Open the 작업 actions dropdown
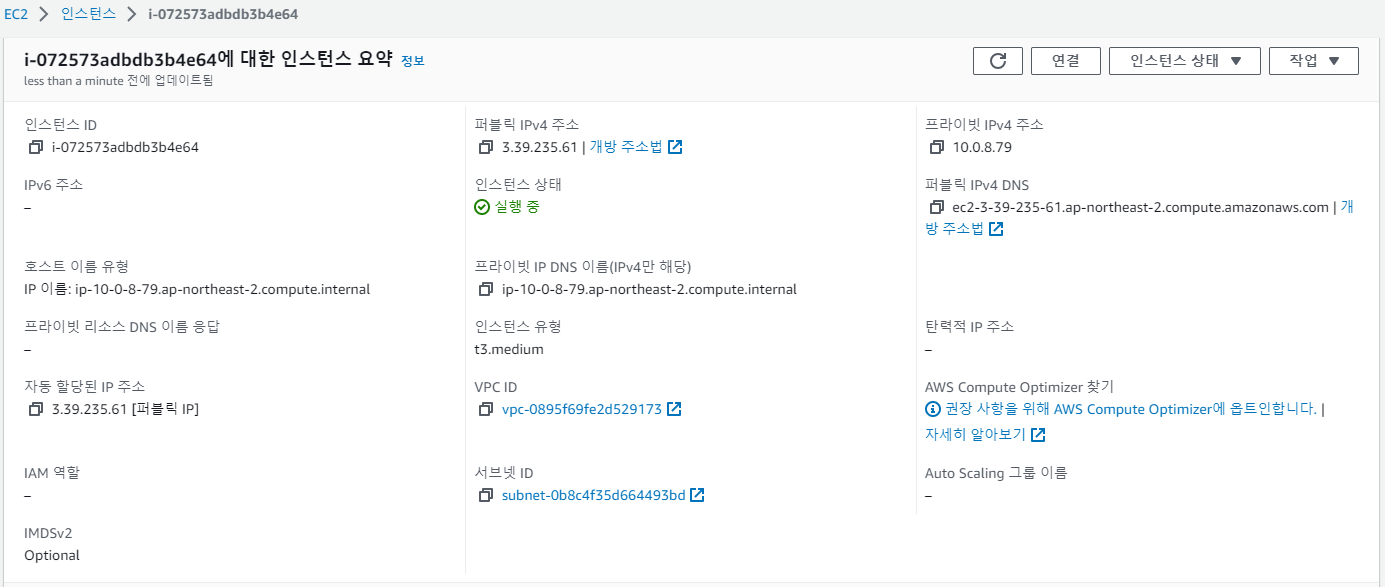1385x587 pixels. (1314, 61)
